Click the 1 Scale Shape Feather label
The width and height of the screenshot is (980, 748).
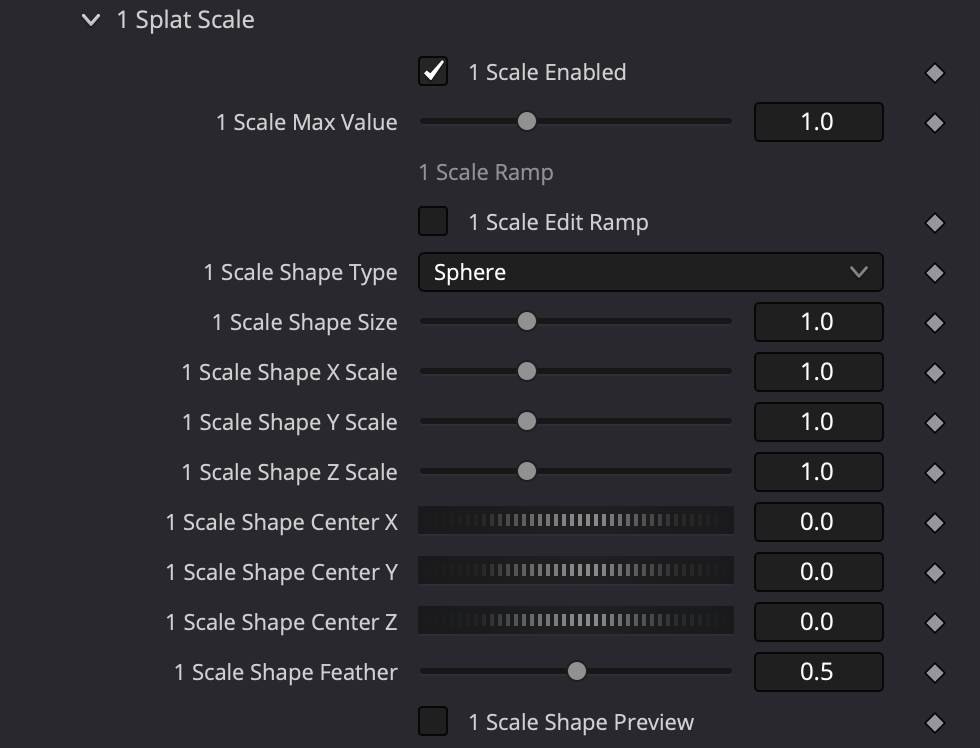click(x=286, y=672)
